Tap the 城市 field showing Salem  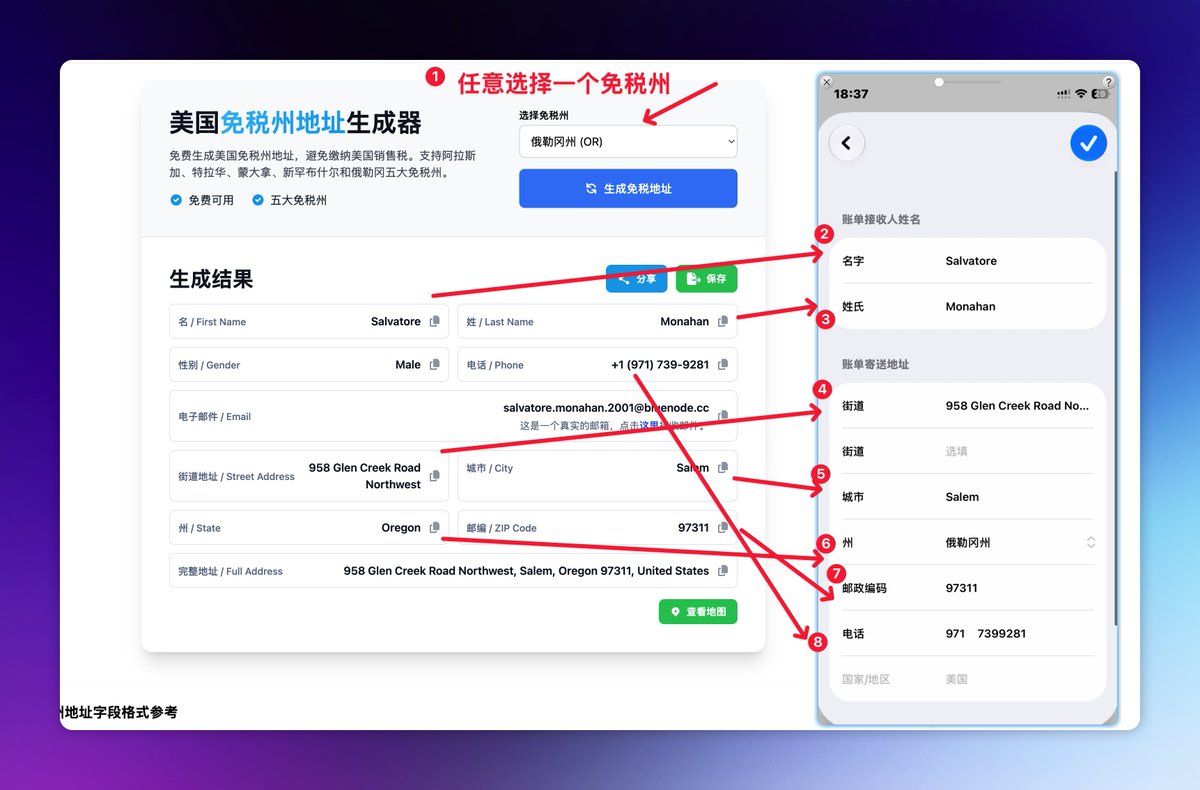pyautogui.click(x=968, y=497)
